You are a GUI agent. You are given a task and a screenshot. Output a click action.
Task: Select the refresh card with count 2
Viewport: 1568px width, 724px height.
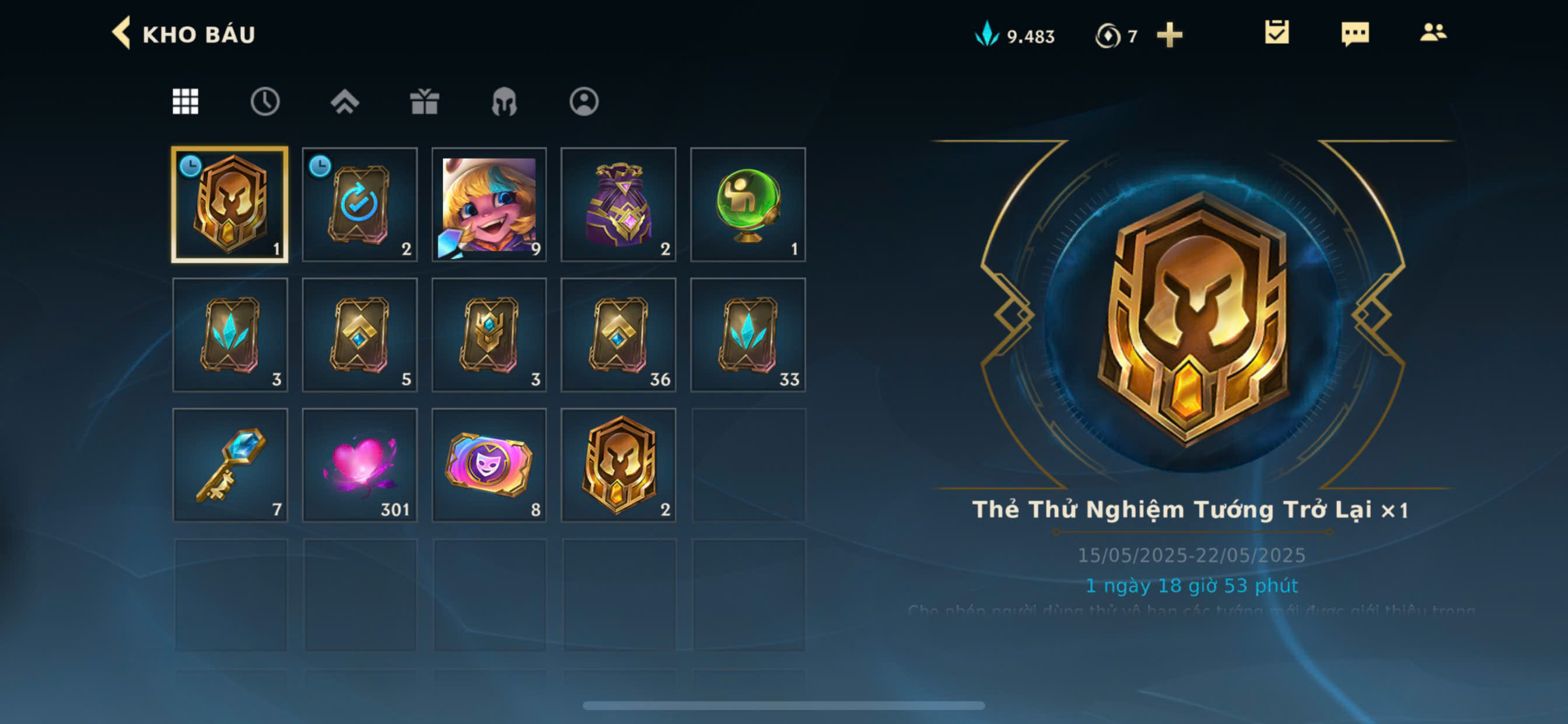coord(360,205)
